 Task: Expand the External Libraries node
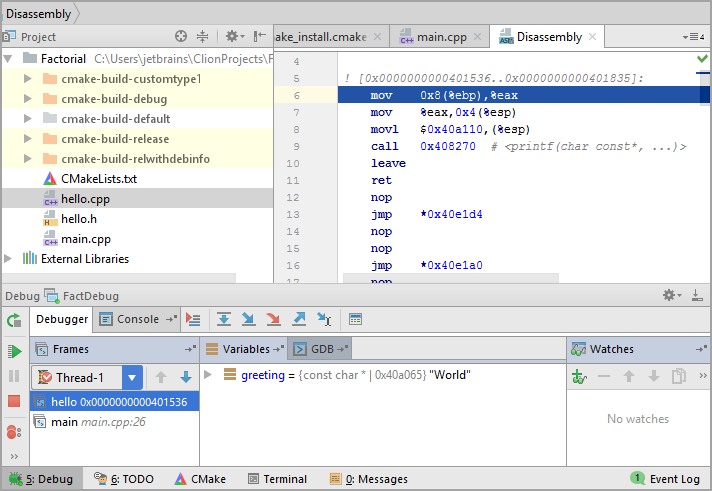pyautogui.click(x=9, y=259)
